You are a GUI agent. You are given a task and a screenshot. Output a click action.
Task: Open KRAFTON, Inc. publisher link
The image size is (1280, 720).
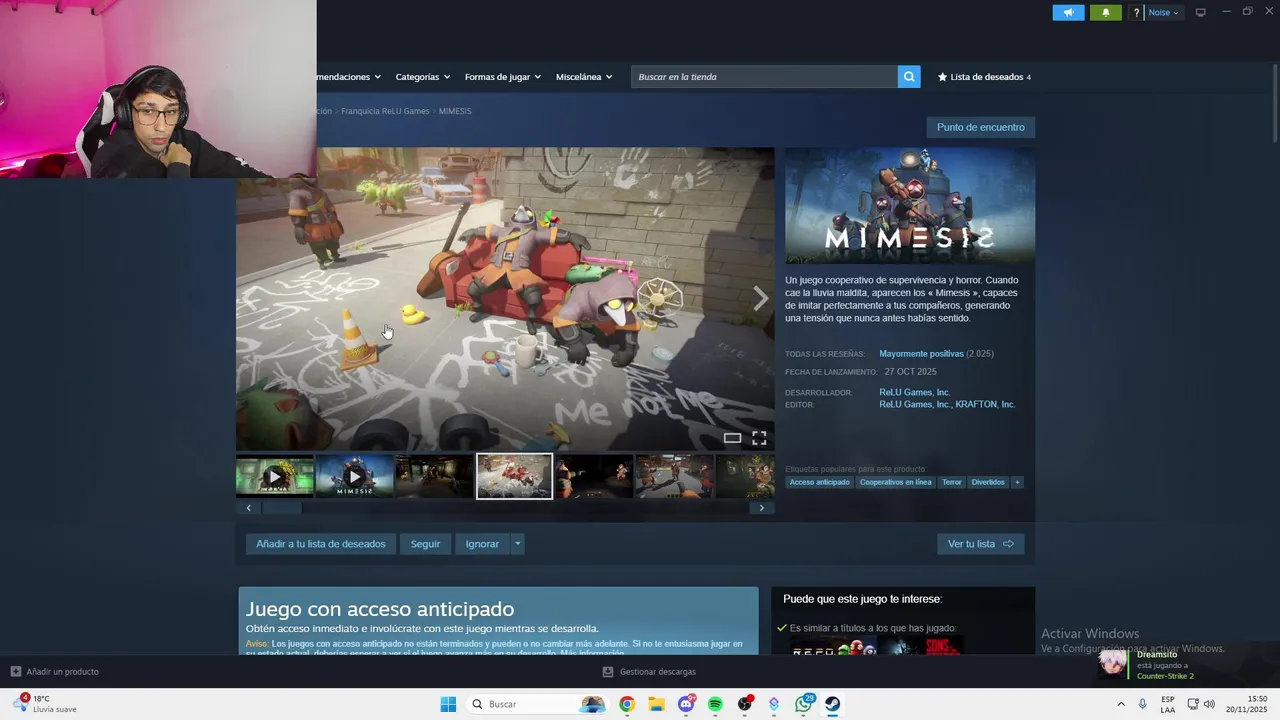click(984, 405)
